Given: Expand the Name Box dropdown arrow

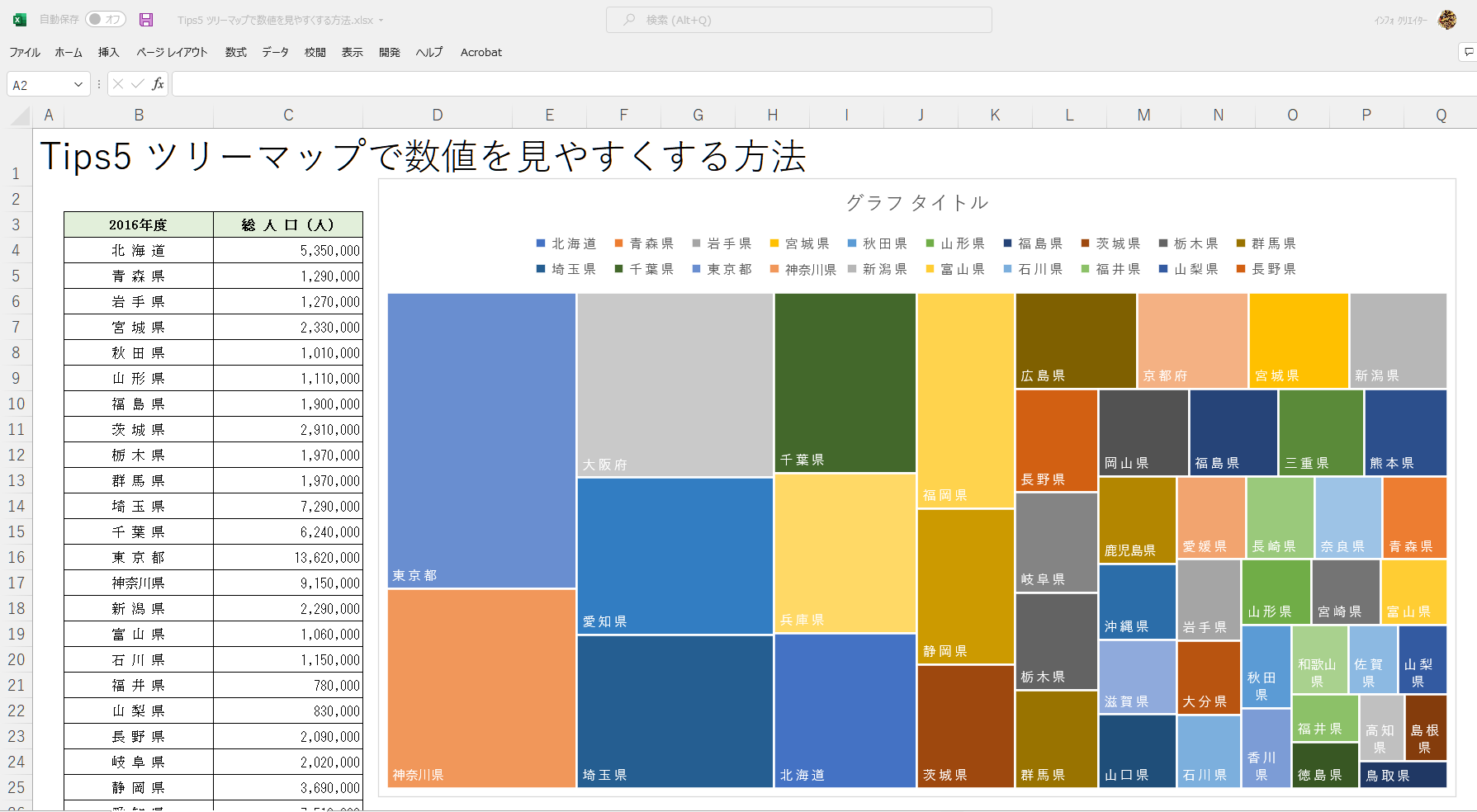Looking at the screenshot, I should pos(78,84).
